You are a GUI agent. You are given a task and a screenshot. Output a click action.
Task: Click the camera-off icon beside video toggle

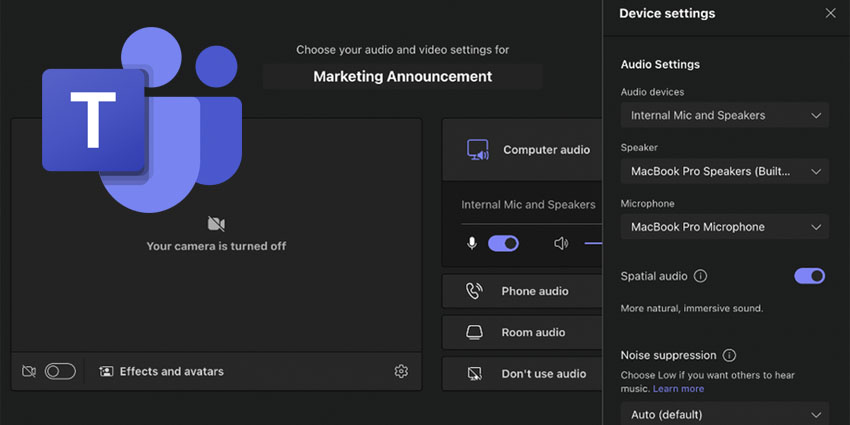[29, 371]
